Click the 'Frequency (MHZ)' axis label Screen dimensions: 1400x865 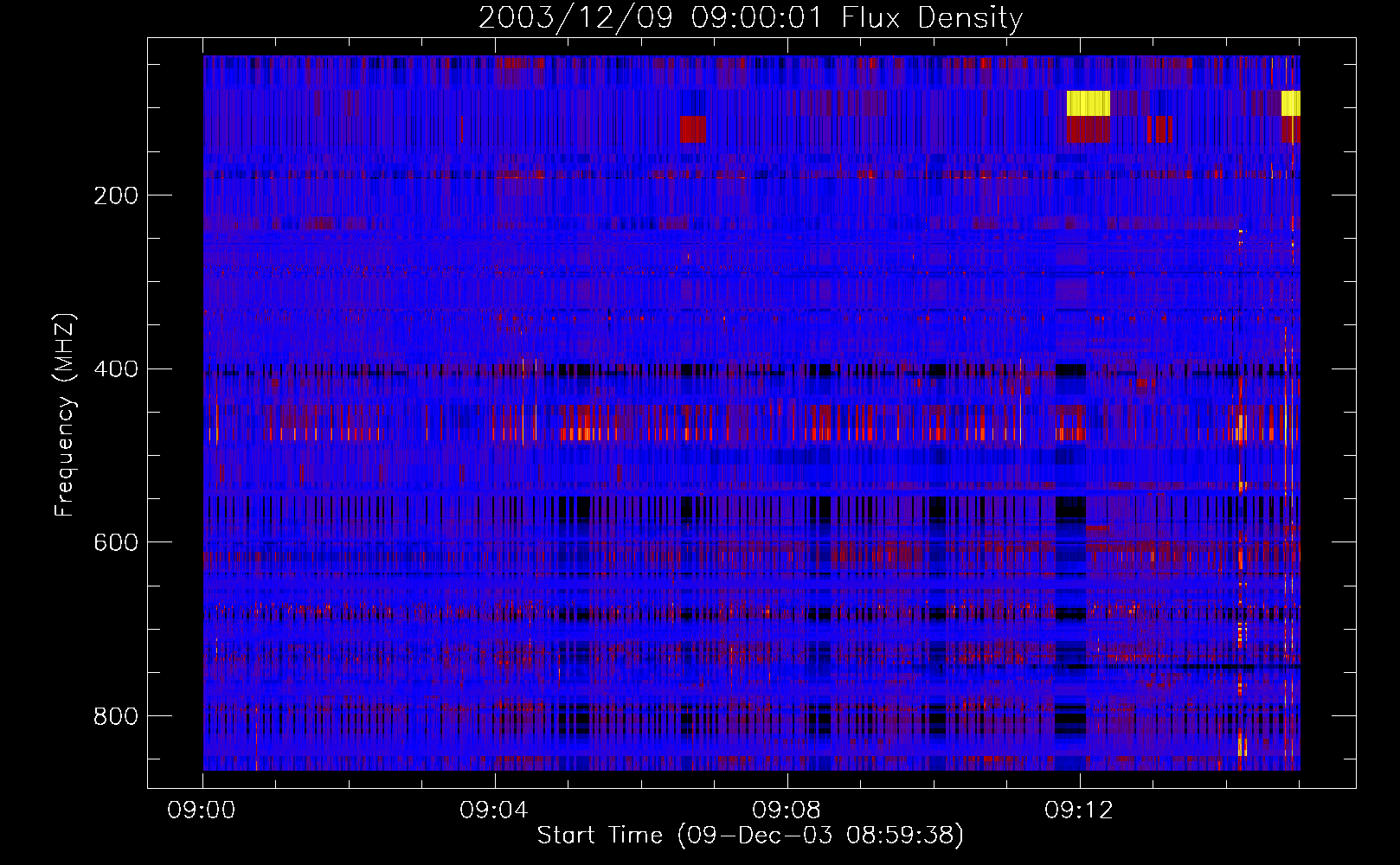click(x=65, y=414)
